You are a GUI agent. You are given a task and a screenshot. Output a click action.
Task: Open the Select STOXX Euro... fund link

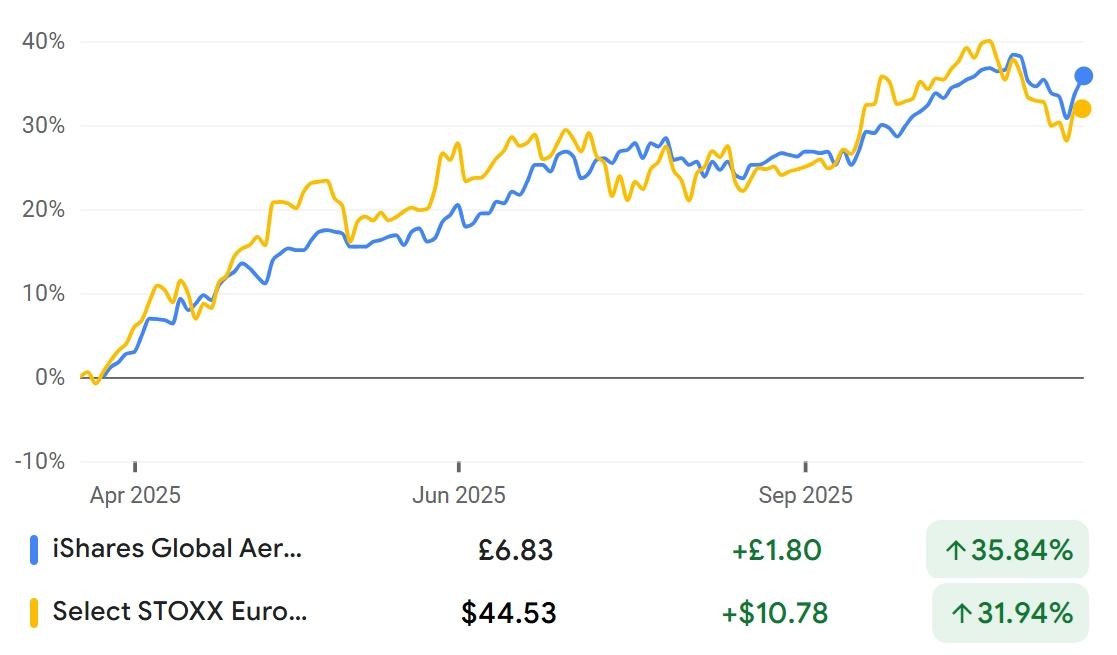(x=180, y=612)
